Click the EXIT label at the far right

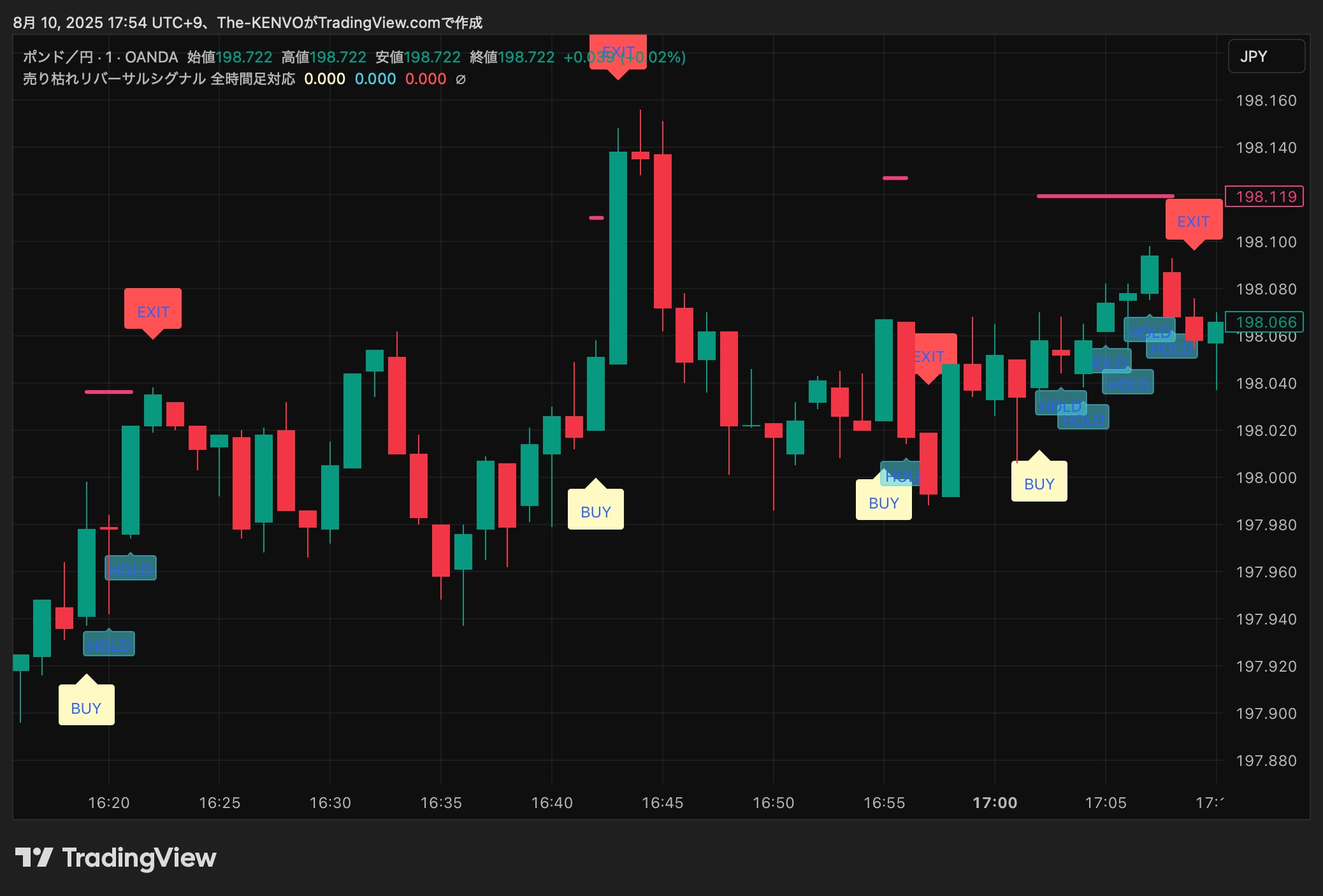1193,221
